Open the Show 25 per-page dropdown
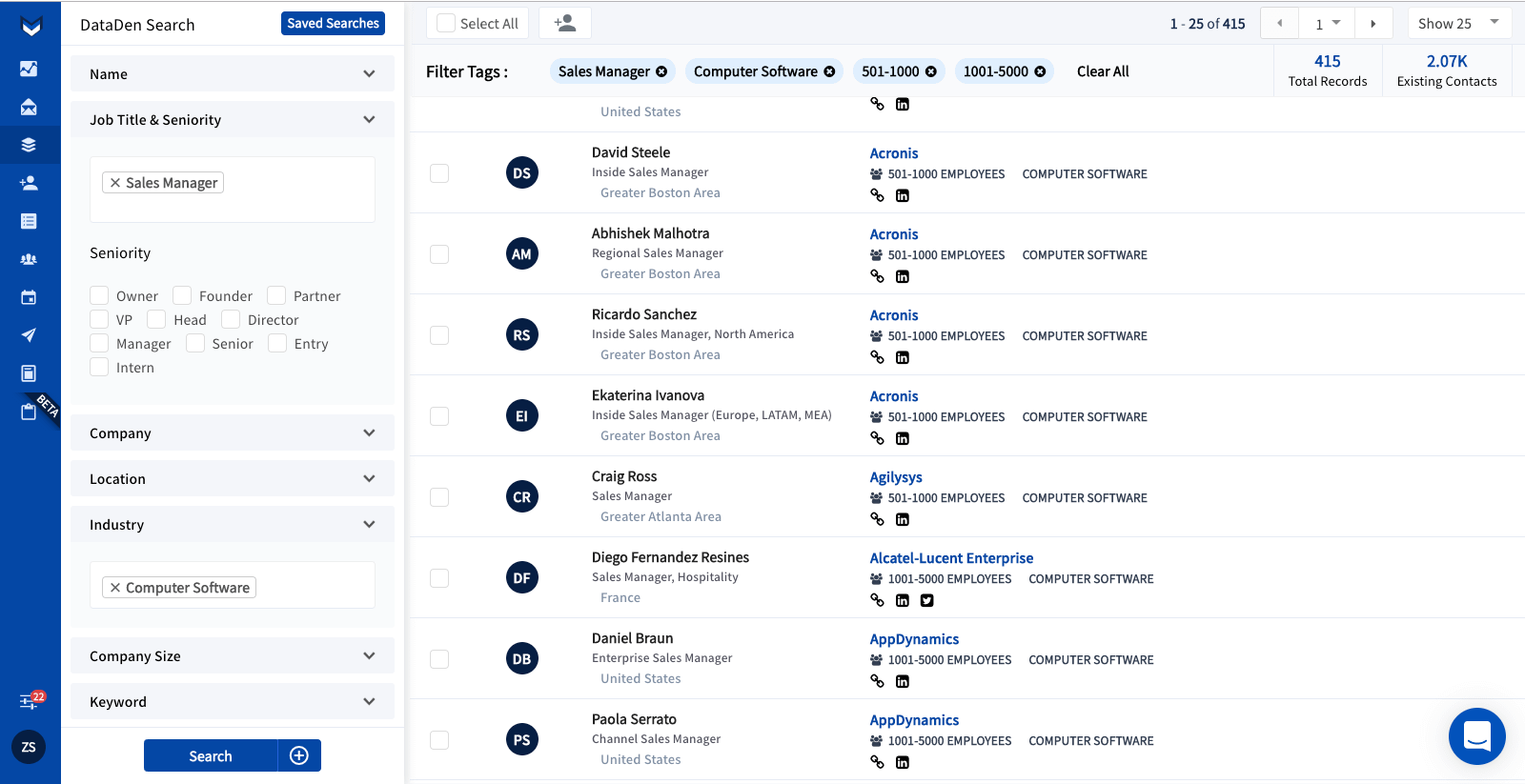This screenshot has width=1525, height=784. 1459,23
